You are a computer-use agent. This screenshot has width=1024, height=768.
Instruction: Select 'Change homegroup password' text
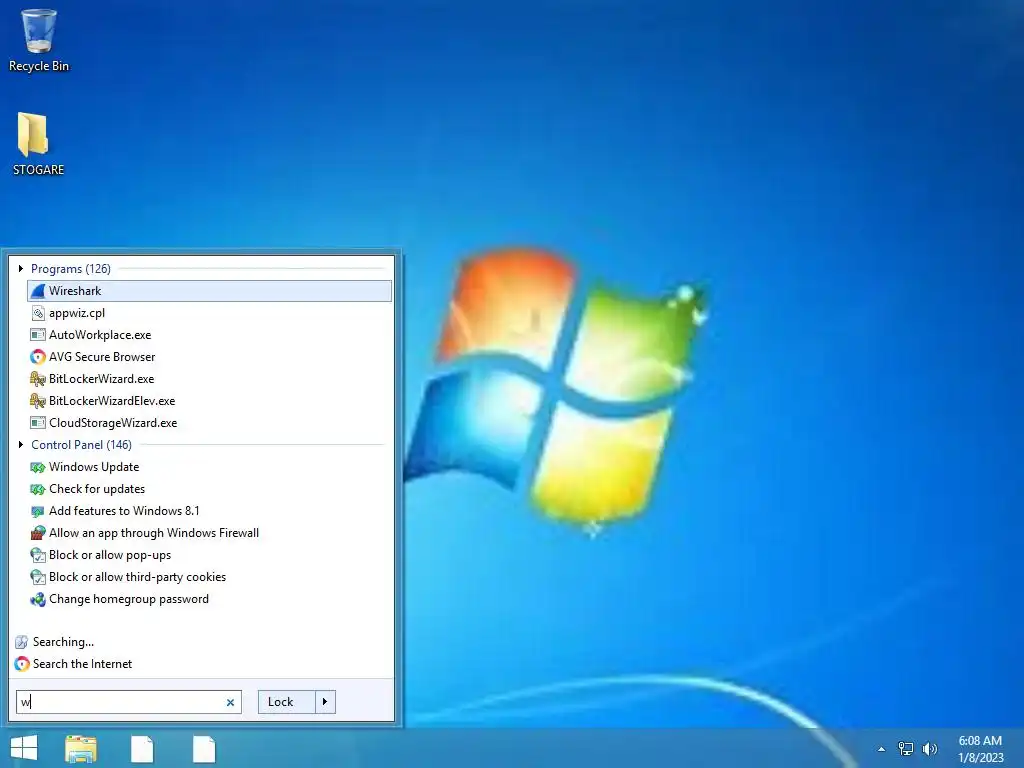point(129,599)
